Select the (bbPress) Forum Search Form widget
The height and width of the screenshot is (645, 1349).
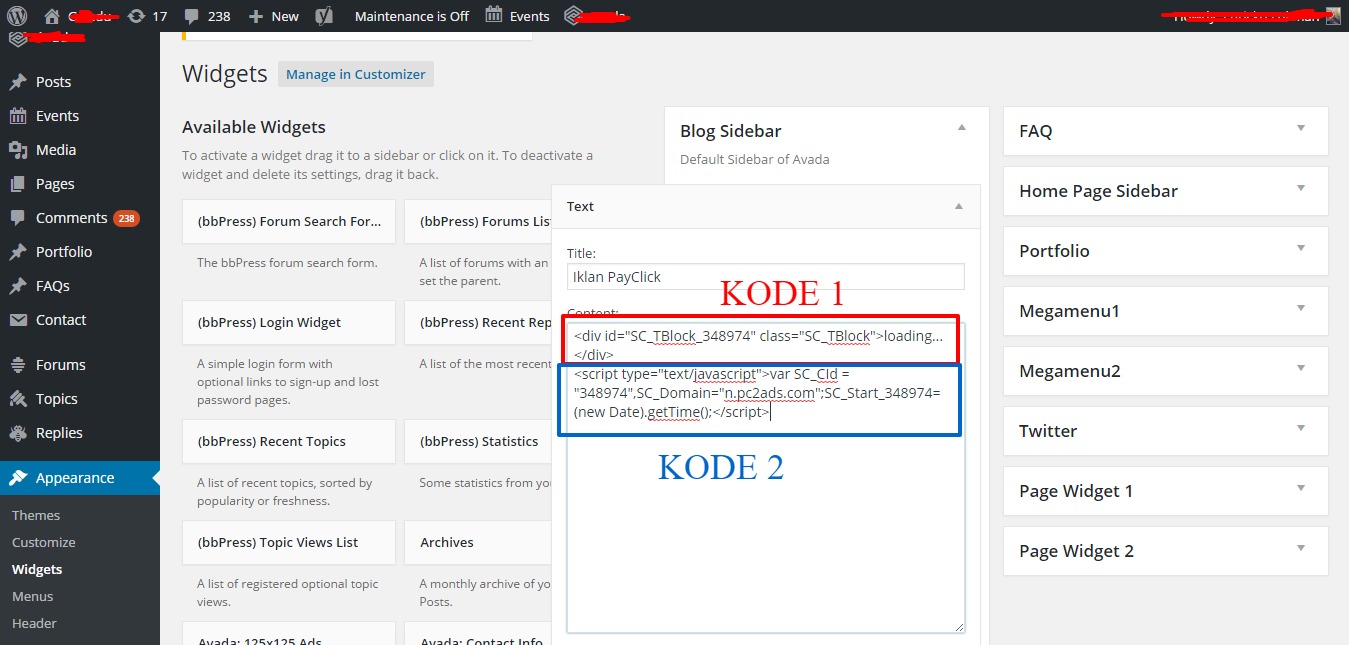click(x=289, y=222)
